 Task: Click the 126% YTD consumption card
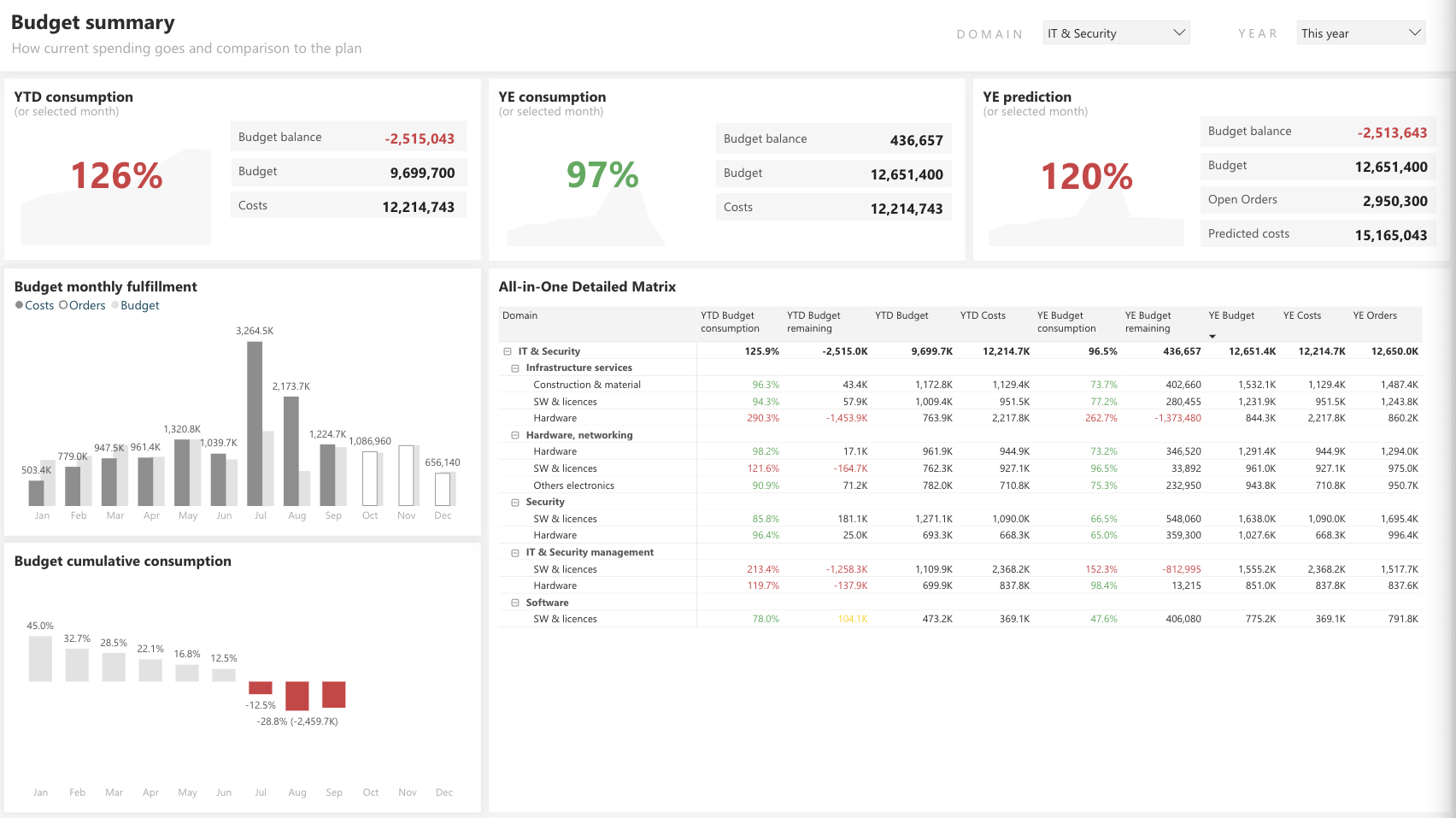click(x=116, y=176)
